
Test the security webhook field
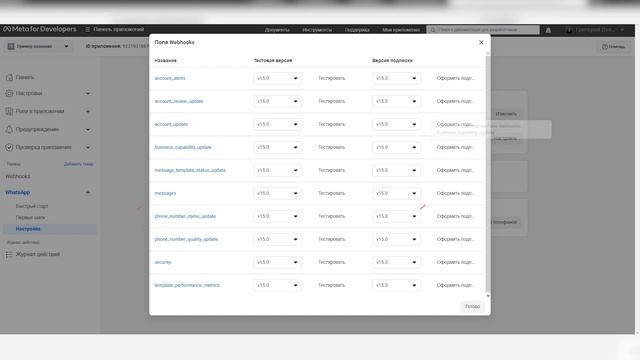click(x=331, y=262)
